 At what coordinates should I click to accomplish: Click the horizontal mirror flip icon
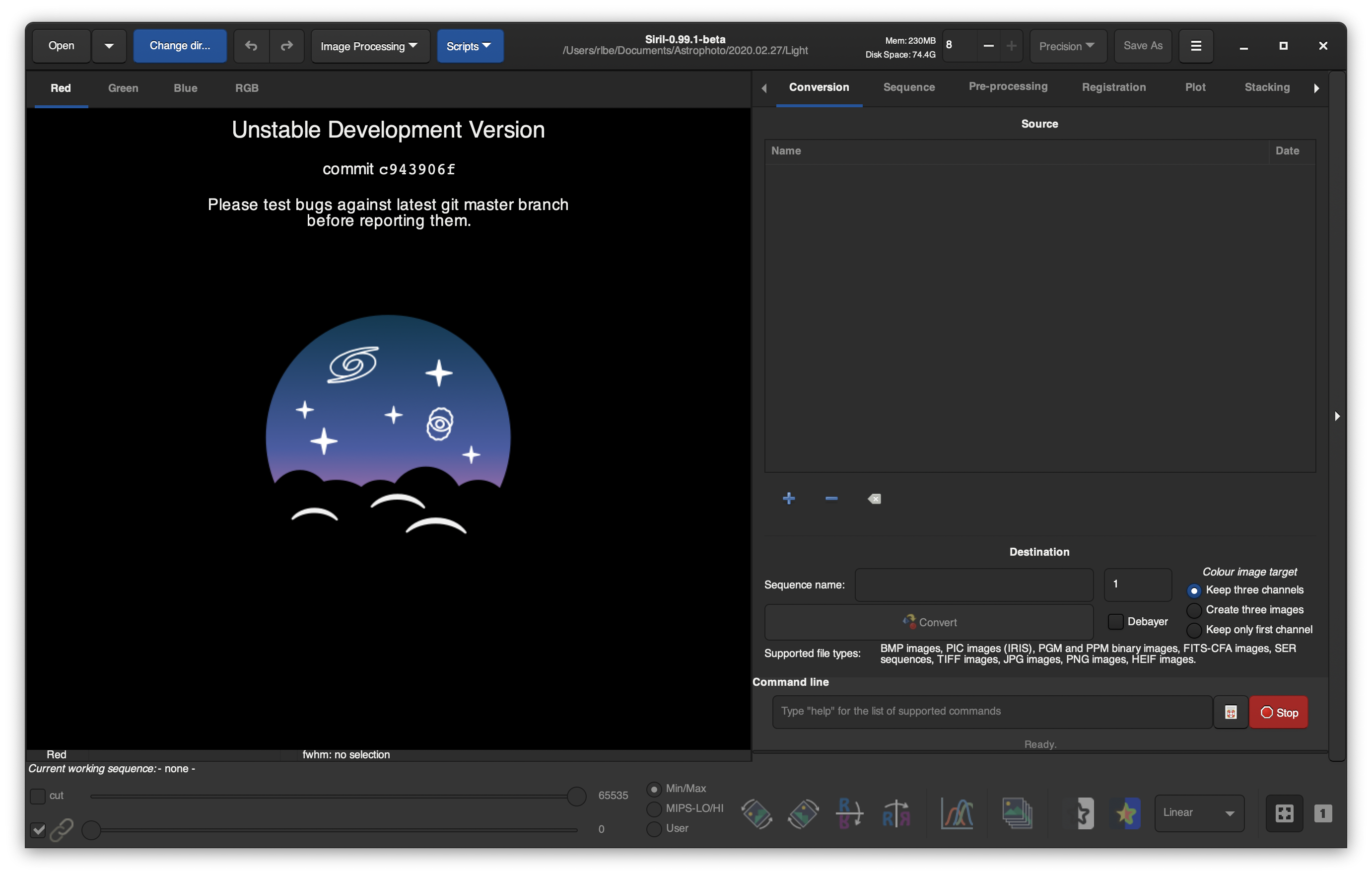[x=896, y=813]
